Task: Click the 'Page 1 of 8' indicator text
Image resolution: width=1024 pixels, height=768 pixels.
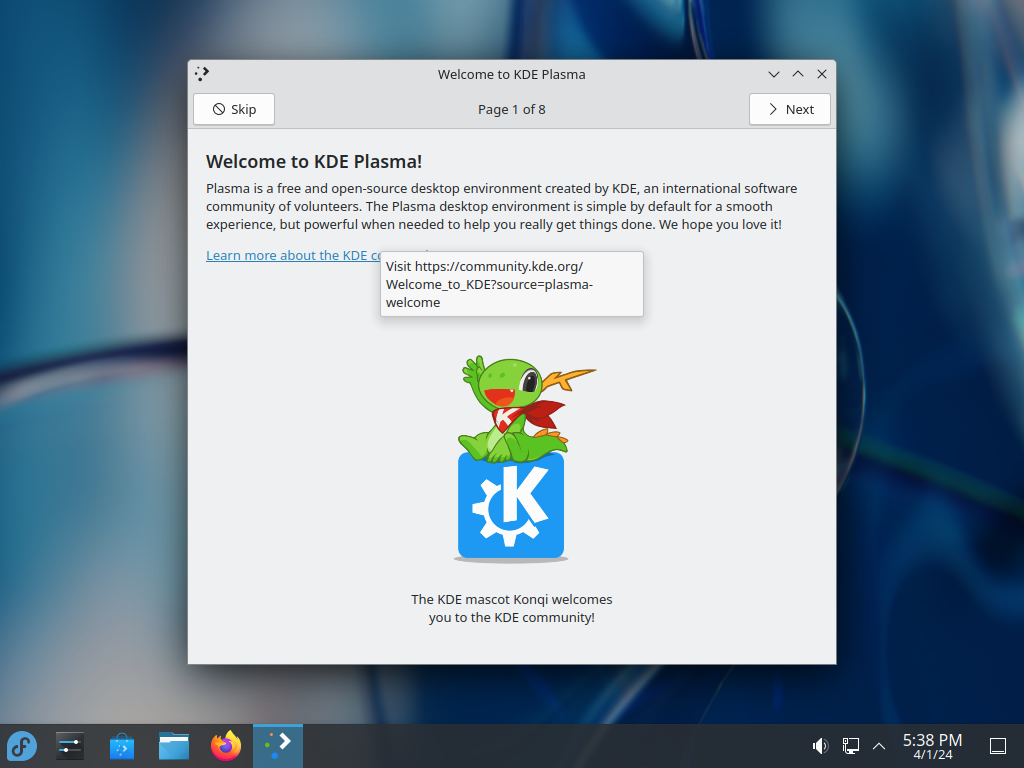Action: pyautogui.click(x=512, y=110)
